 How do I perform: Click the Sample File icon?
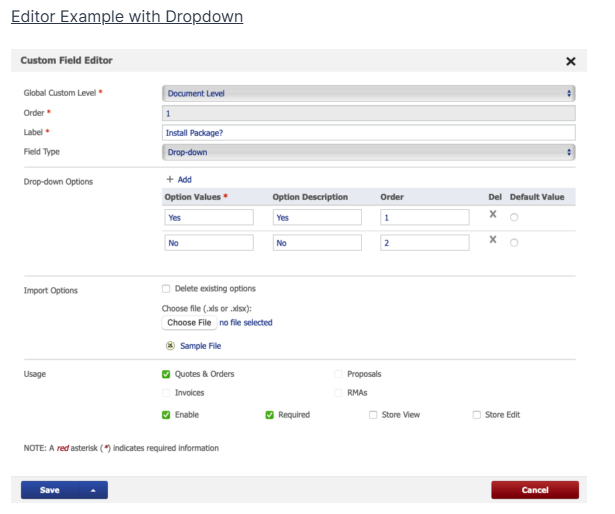(x=170, y=346)
